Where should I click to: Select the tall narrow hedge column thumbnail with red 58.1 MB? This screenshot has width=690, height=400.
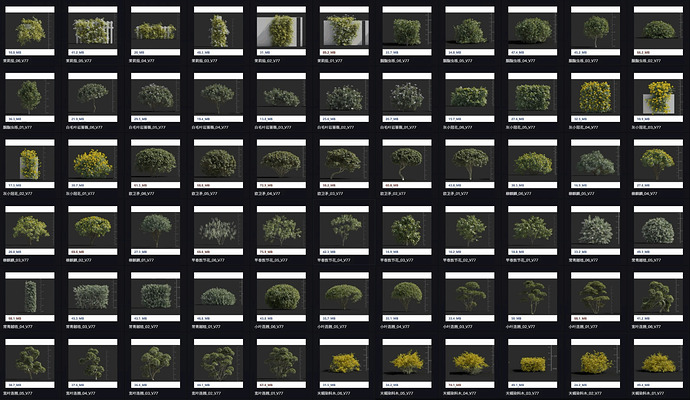tap(30, 297)
